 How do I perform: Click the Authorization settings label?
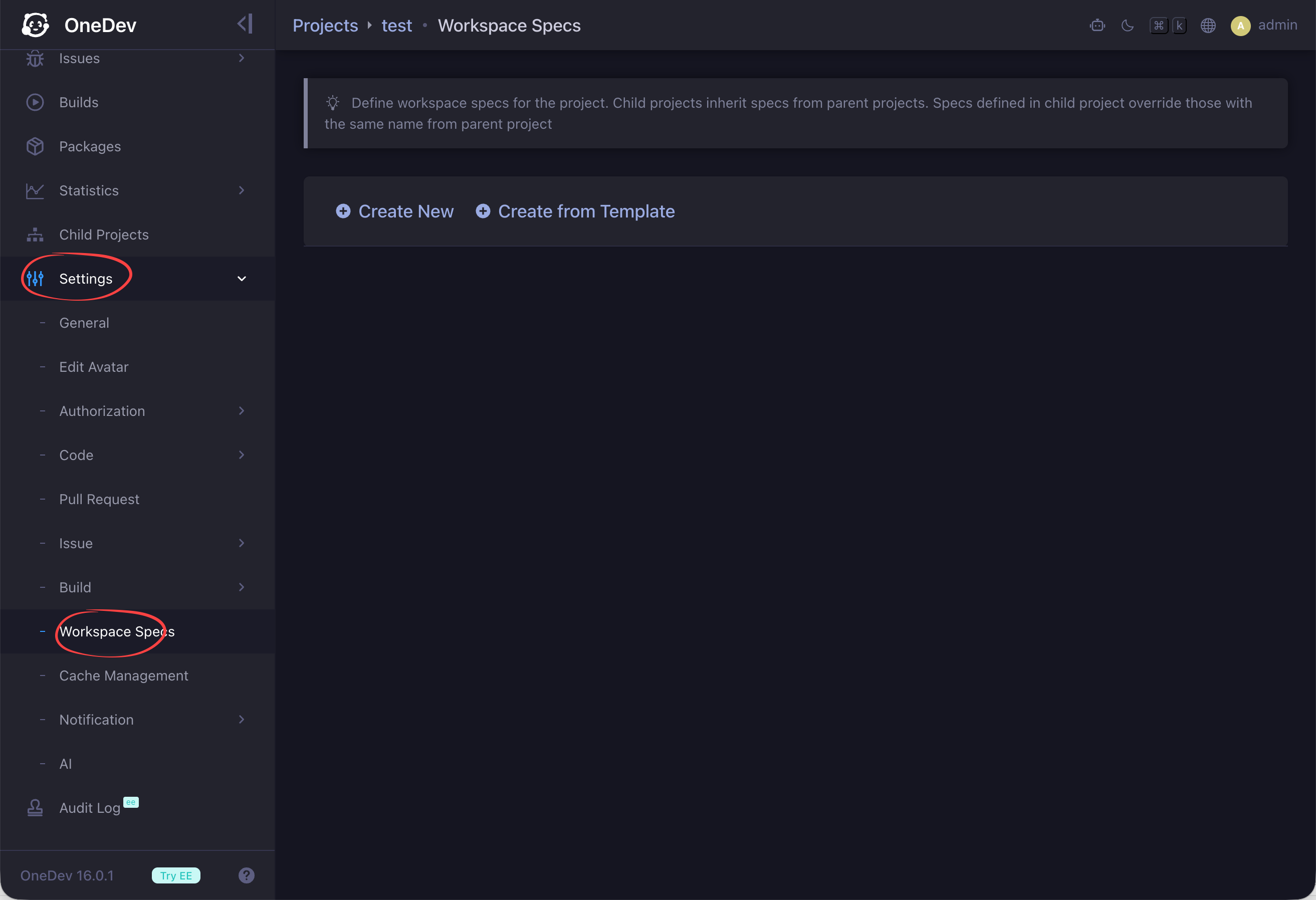click(102, 411)
